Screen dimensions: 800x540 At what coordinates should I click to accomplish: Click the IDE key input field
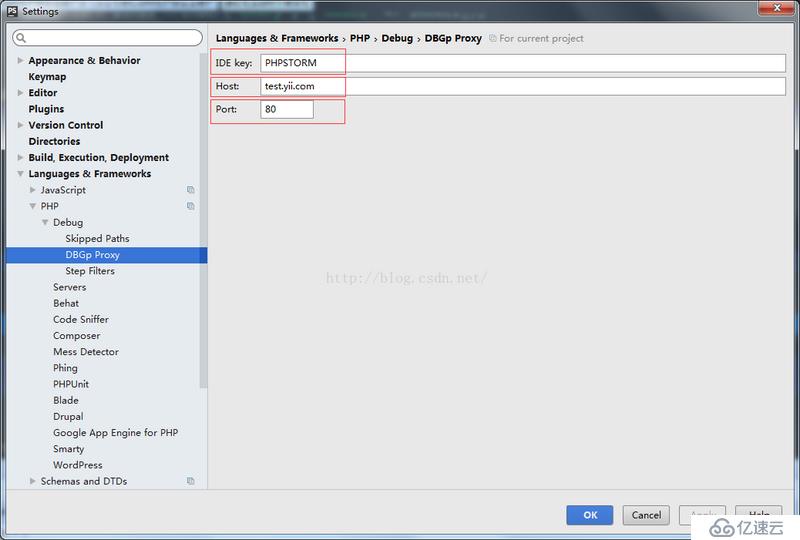click(x=523, y=63)
